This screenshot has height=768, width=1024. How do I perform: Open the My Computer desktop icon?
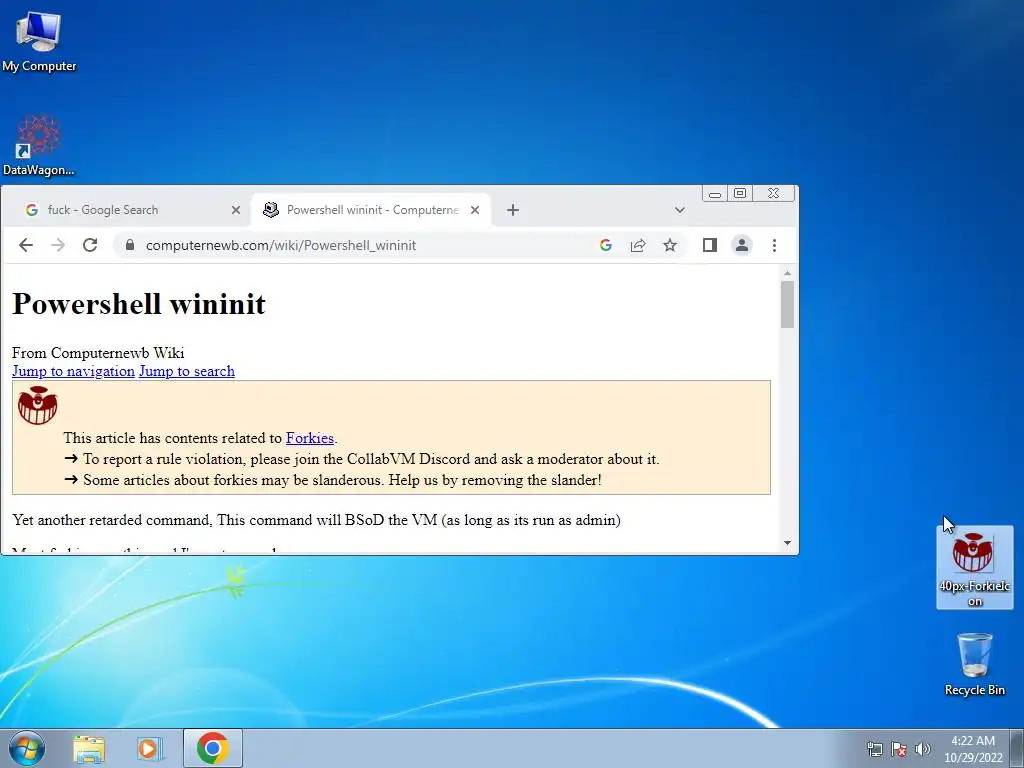39,42
